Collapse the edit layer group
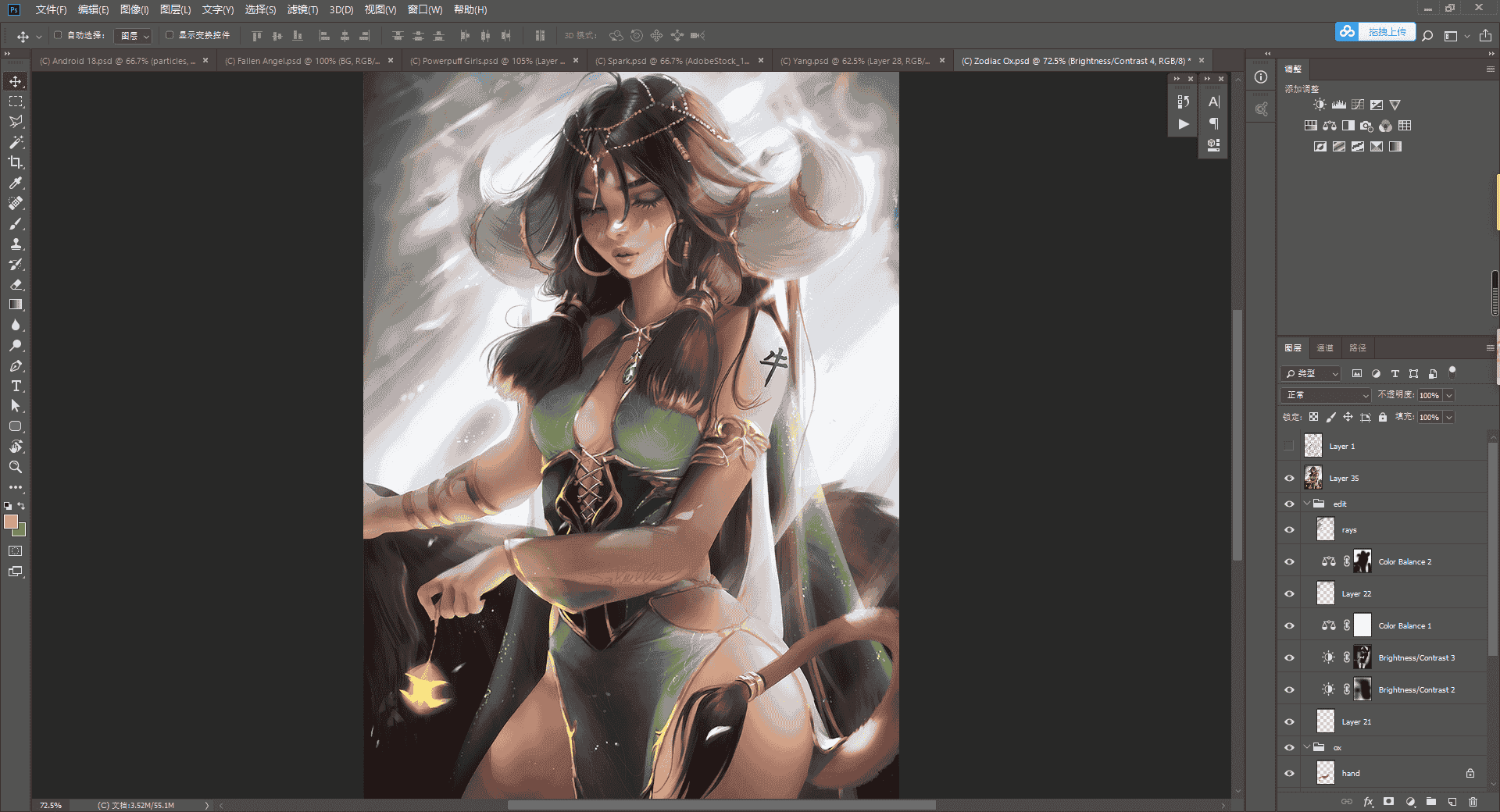The height and width of the screenshot is (812, 1500). [1306, 504]
